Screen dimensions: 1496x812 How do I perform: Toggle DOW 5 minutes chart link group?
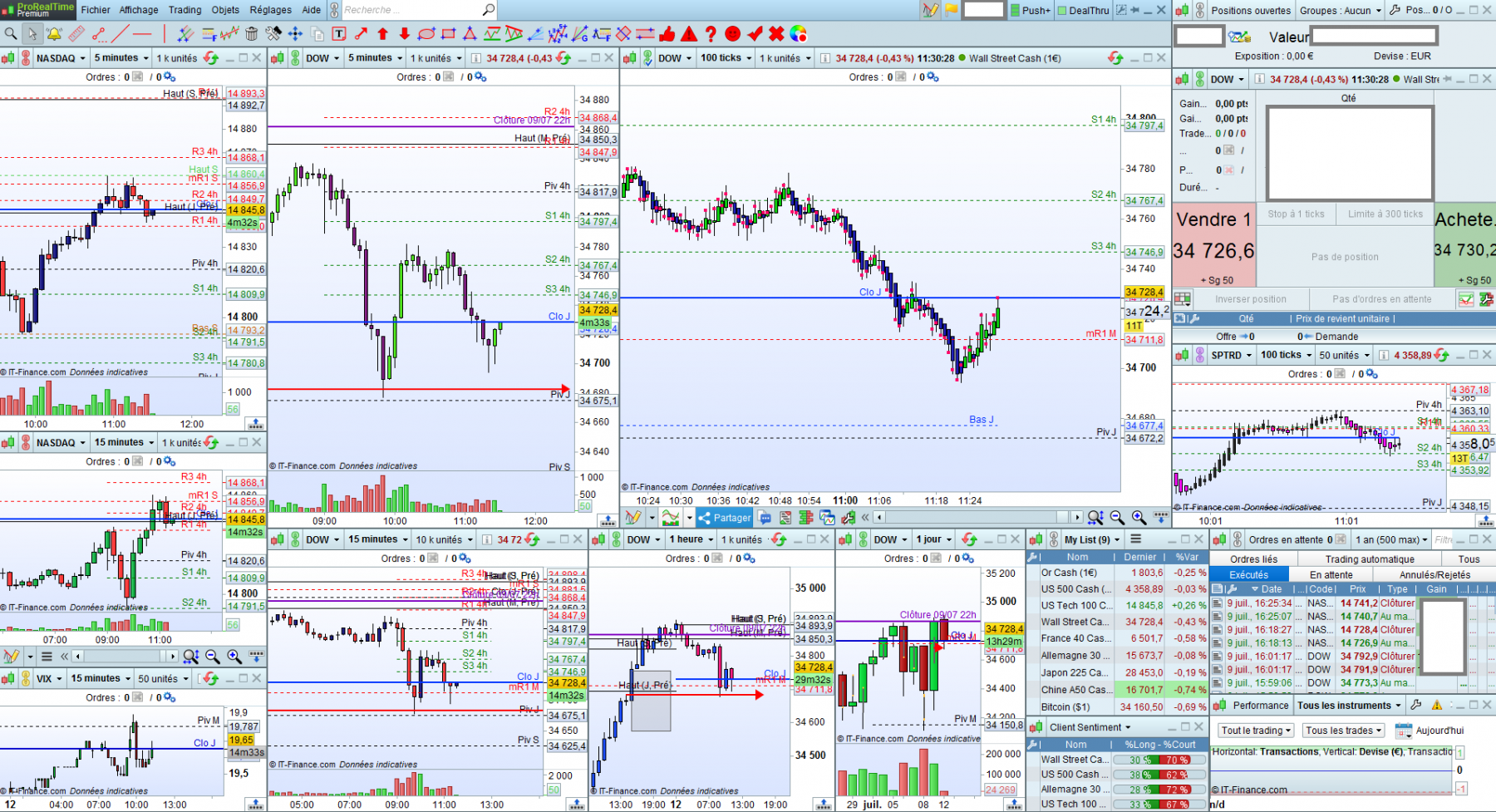click(295, 58)
